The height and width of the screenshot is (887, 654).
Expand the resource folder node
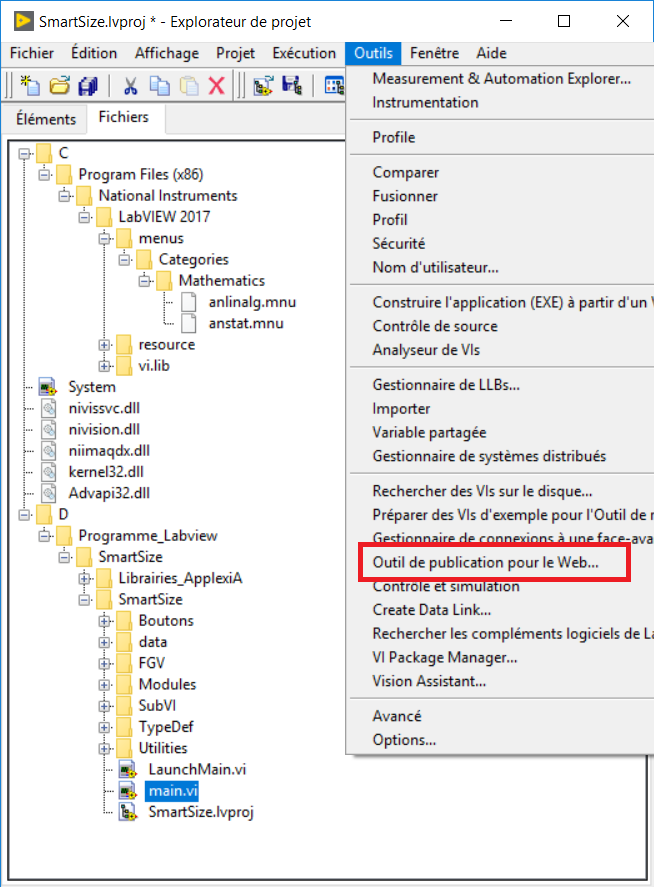[105, 345]
